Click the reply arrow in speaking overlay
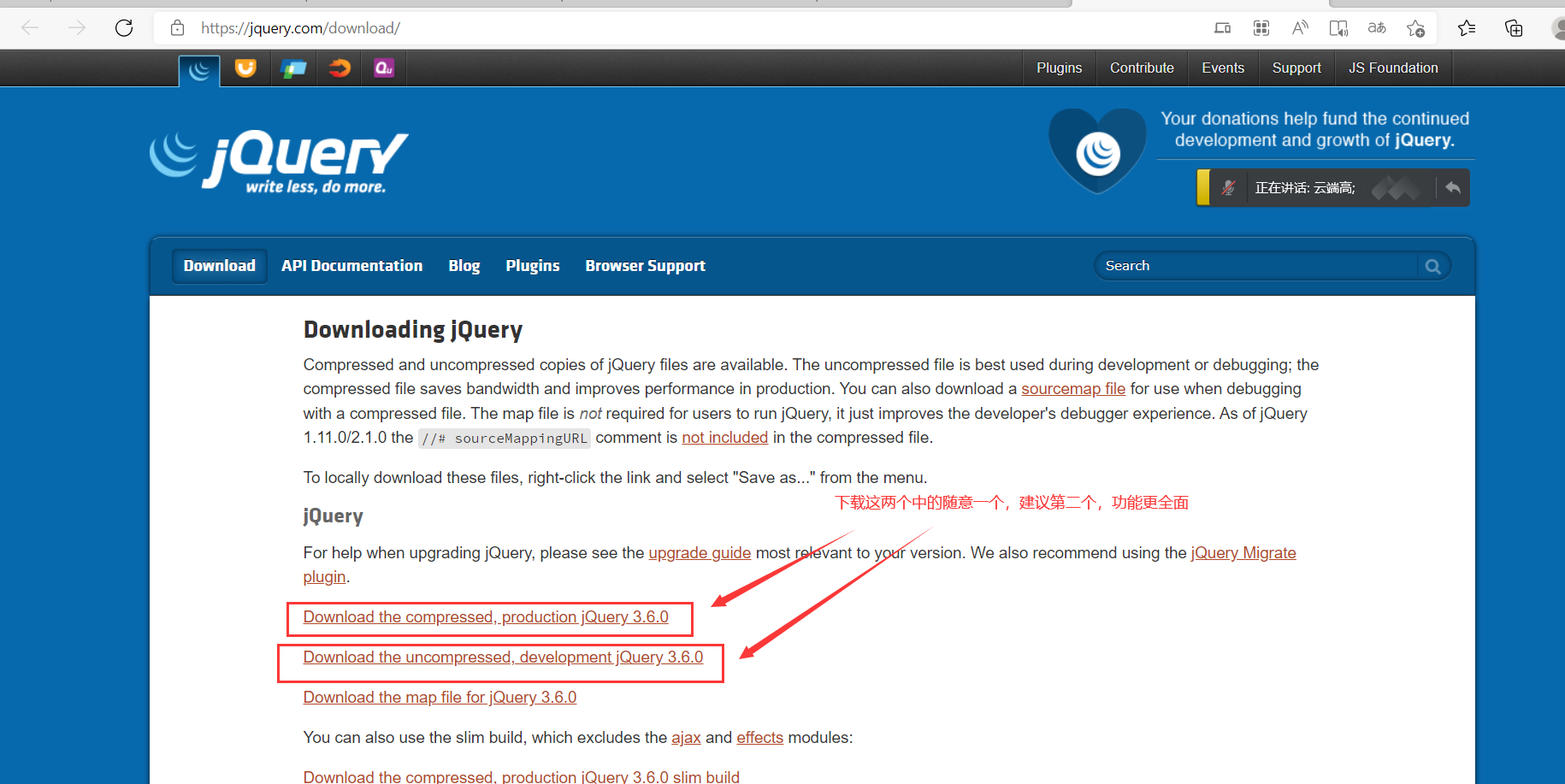Image resolution: width=1565 pixels, height=784 pixels. point(1452,188)
